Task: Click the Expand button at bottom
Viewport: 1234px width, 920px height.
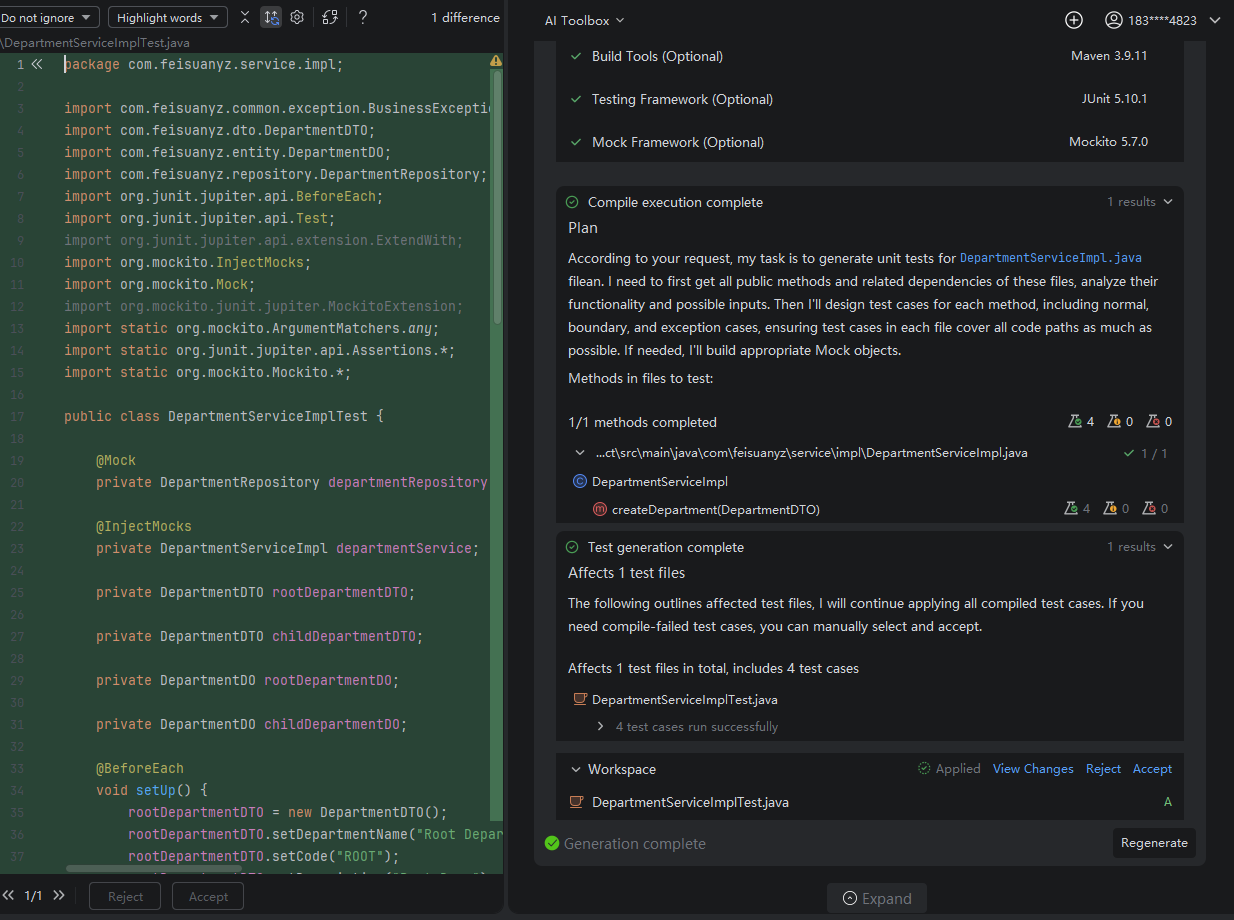Action: pyautogui.click(x=877, y=898)
